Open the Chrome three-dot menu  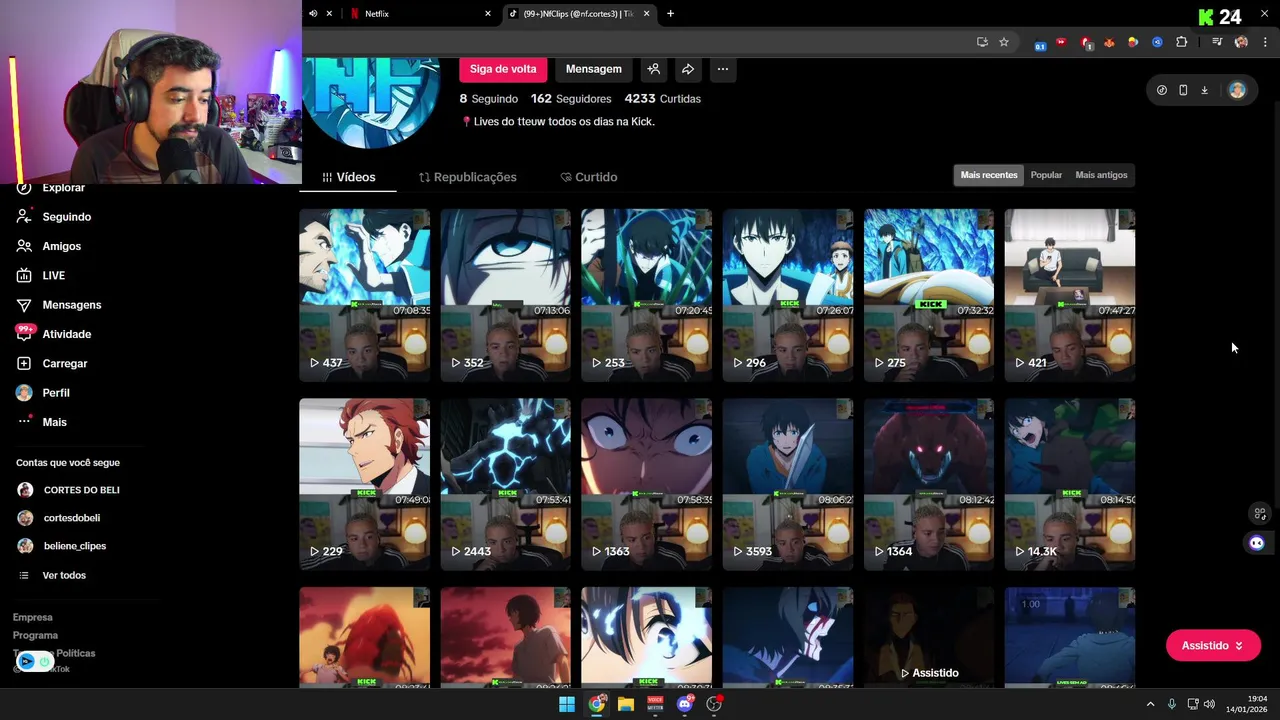1265,42
